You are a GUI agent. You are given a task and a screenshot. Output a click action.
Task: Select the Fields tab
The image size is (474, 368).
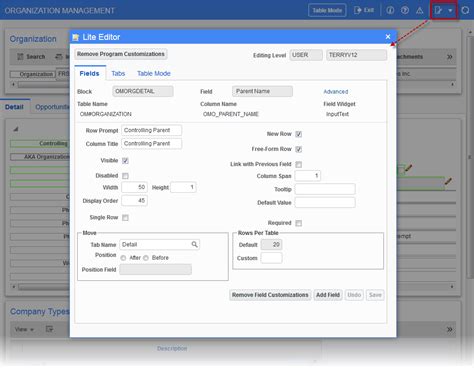click(89, 73)
